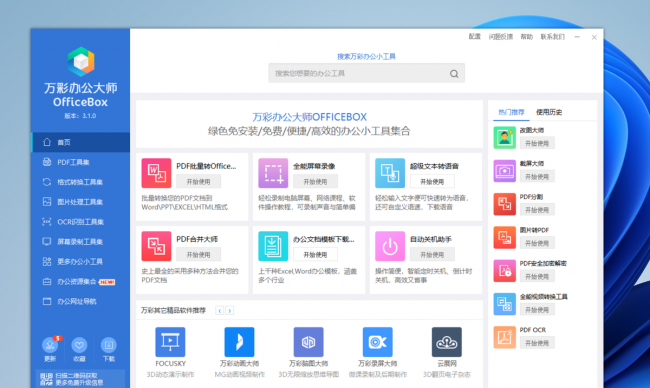The width and height of the screenshot is (650, 388).
Task: Click the 万彩办公大师OFFICEBOX banner title
Action: coord(309,117)
